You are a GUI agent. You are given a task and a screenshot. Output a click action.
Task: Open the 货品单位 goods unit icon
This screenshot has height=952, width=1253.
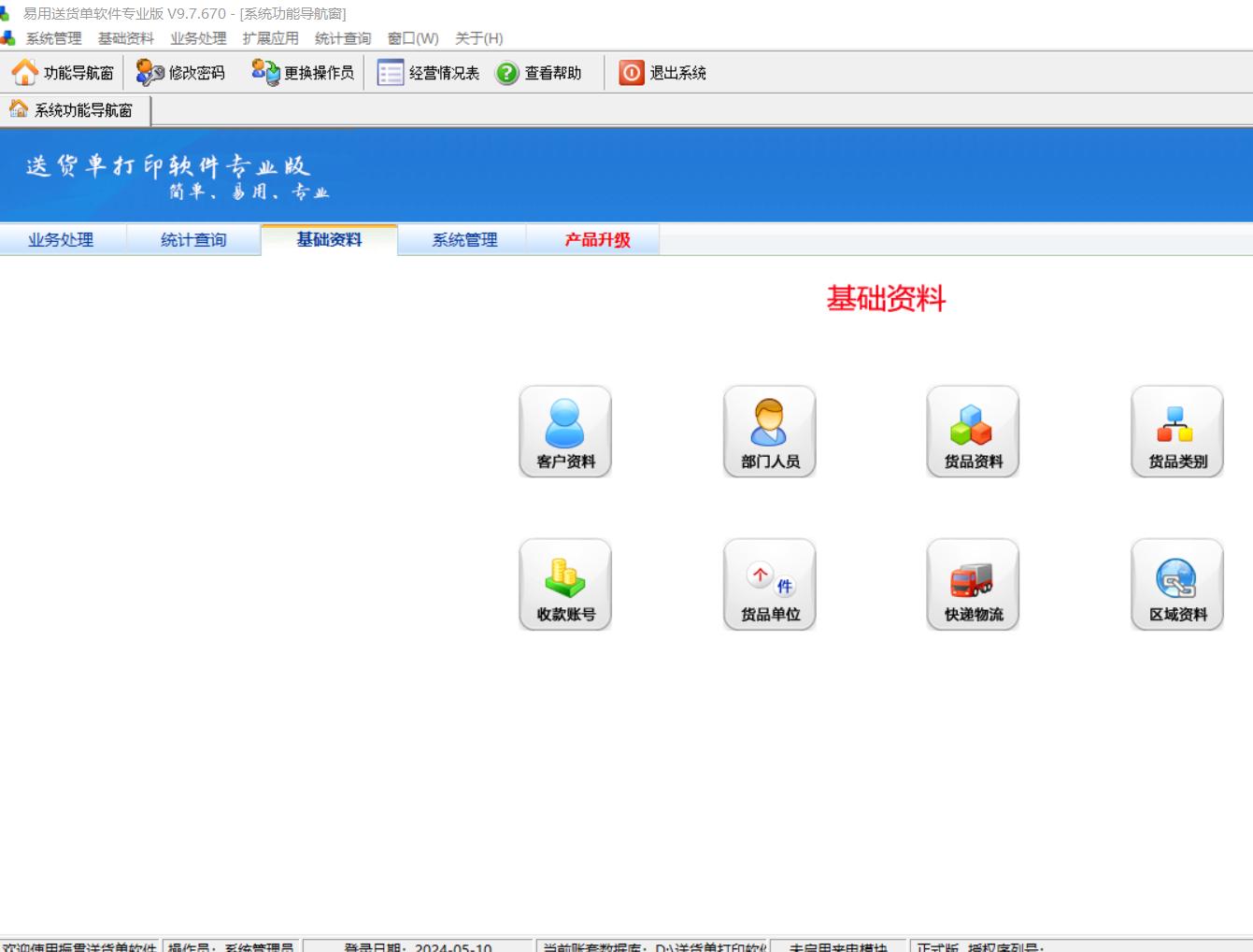pyautogui.click(x=770, y=585)
